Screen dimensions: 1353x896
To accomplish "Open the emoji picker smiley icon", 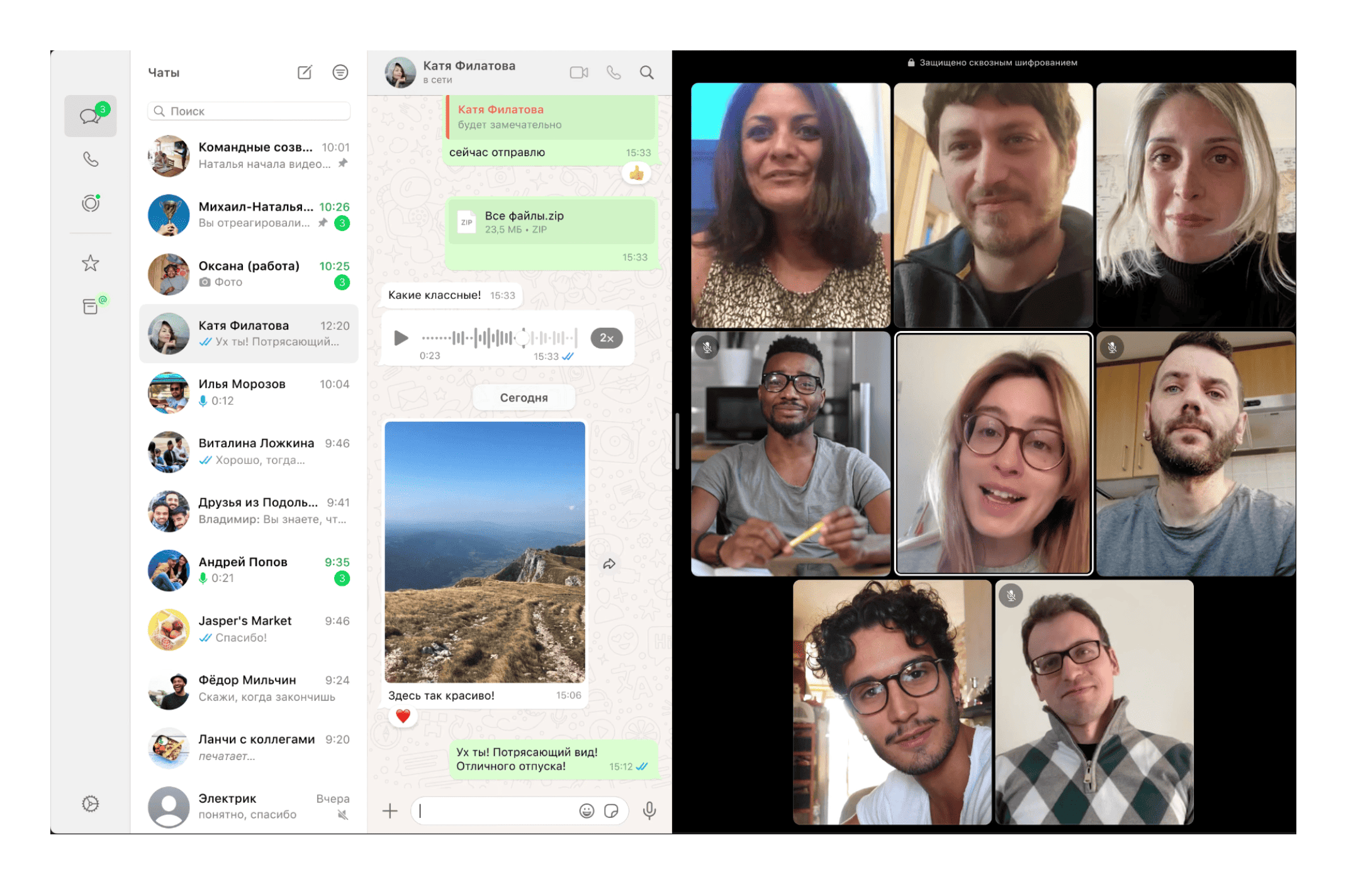I will [x=587, y=811].
